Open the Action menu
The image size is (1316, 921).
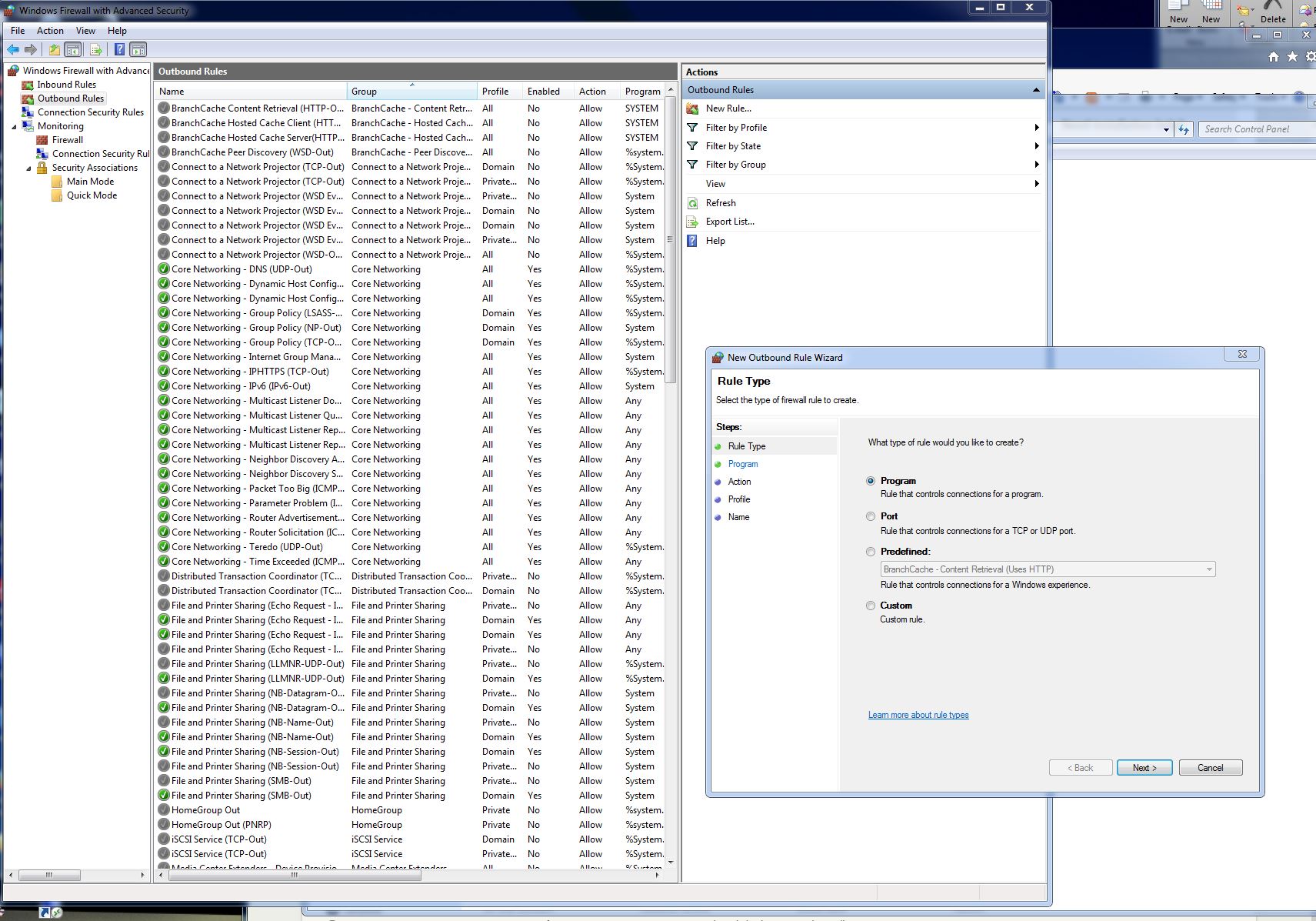point(50,30)
